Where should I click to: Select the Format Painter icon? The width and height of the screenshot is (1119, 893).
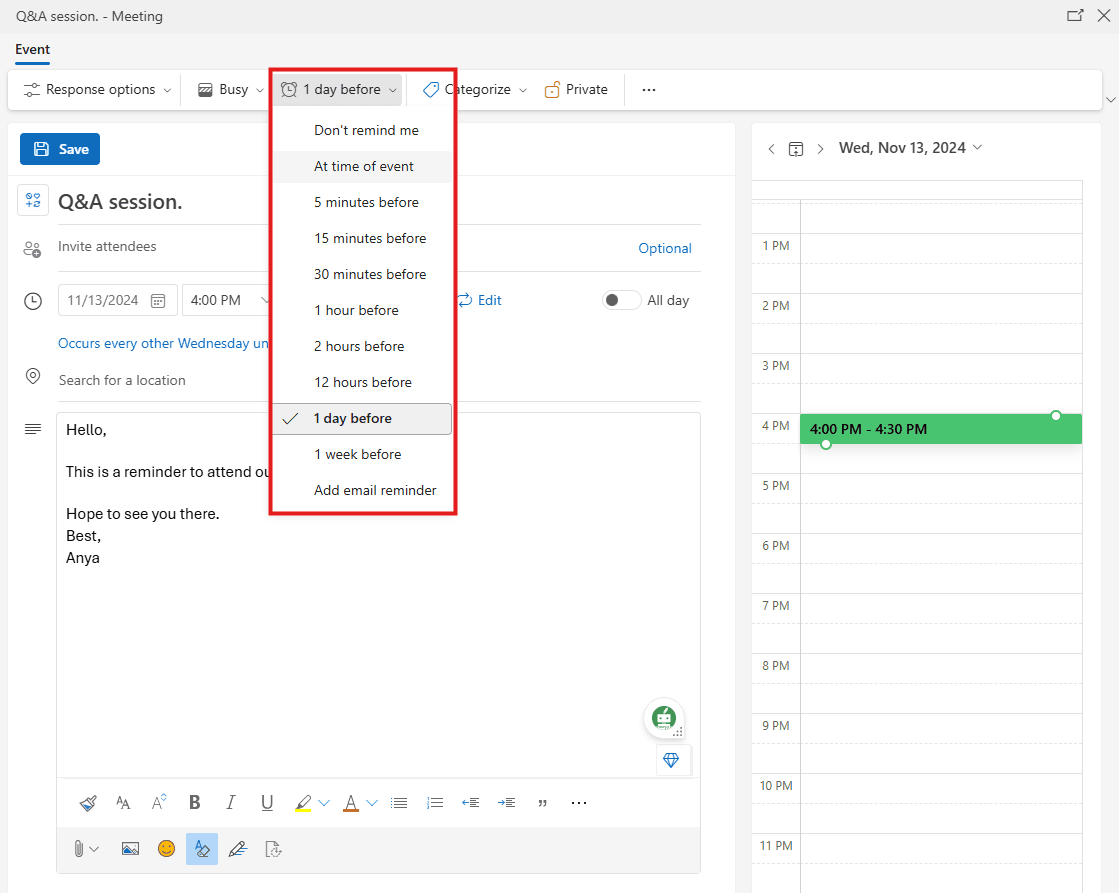click(x=87, y=802)
